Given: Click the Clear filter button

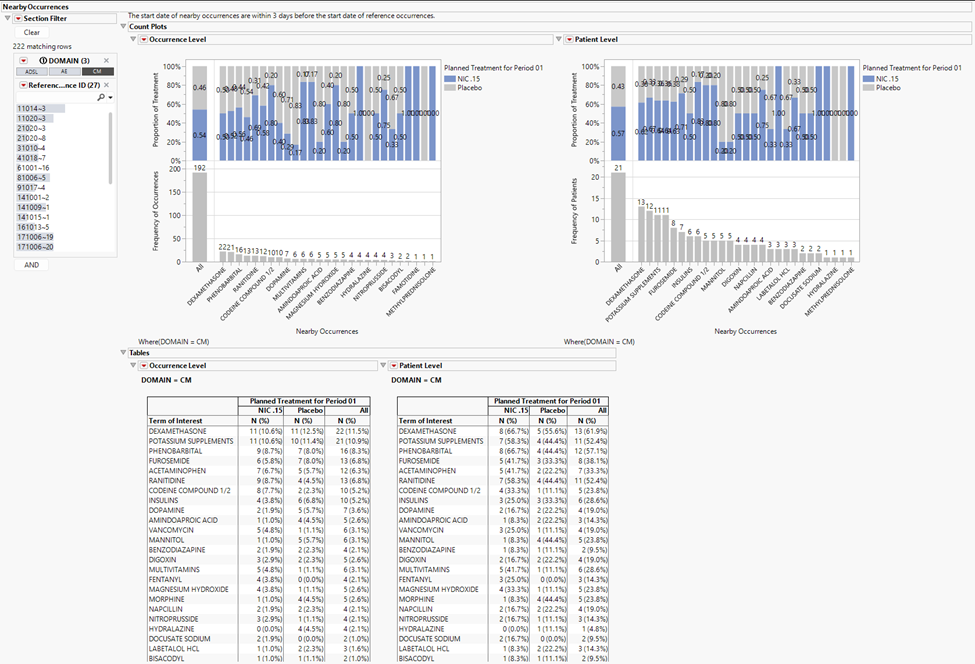Looking at the screenshot, I should [32, 32].
